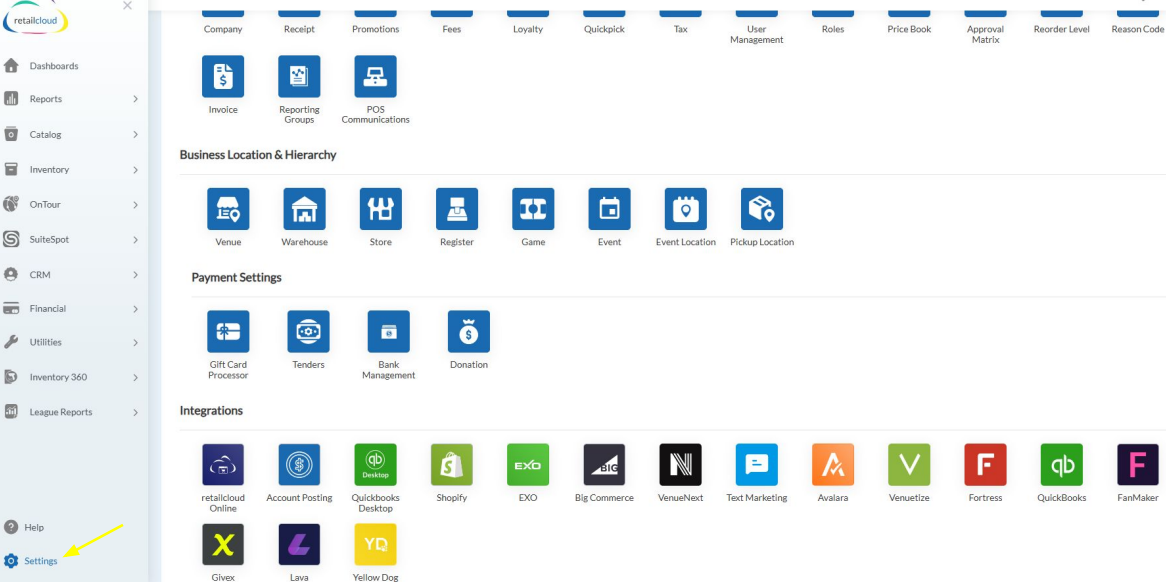Expand the League Reports sidebar chevron
Image resolution: width=1166 pixels, height=583 pixels.
135,412
